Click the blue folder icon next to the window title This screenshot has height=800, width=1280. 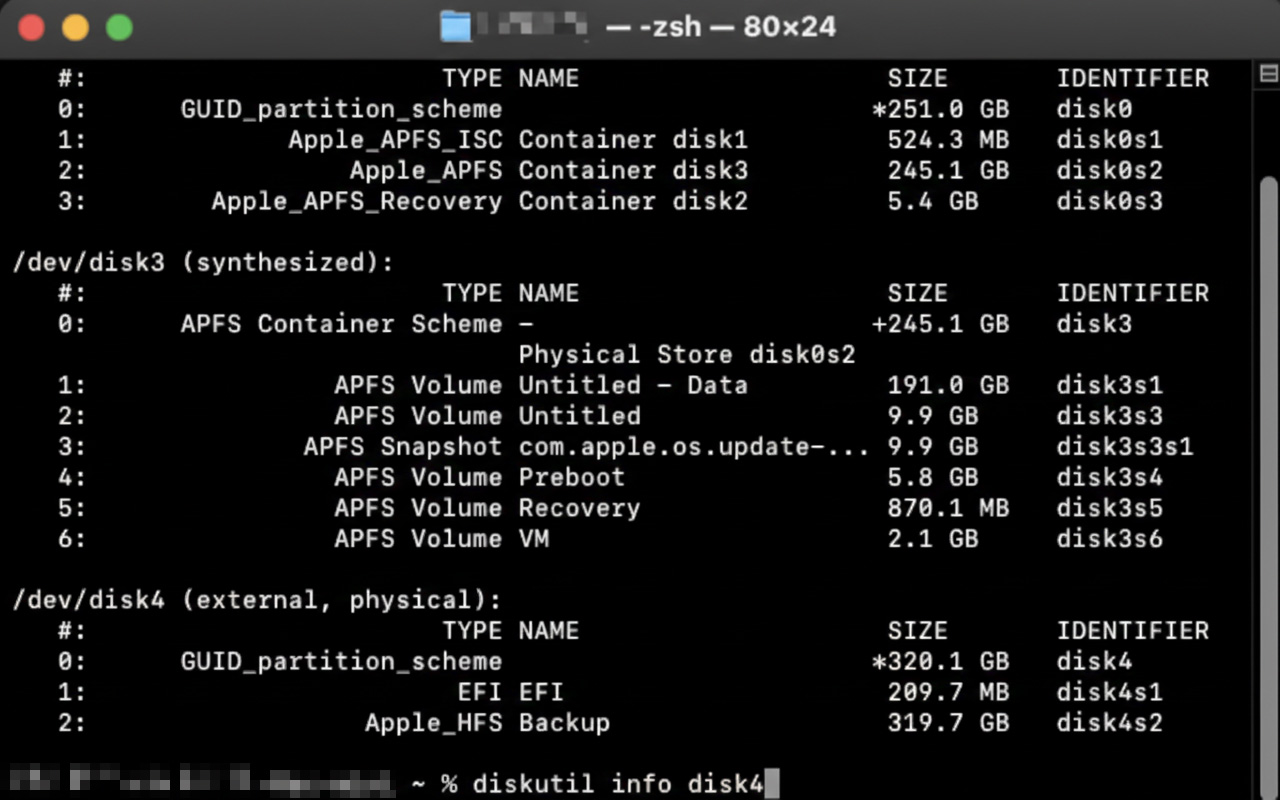pos(453,27)
